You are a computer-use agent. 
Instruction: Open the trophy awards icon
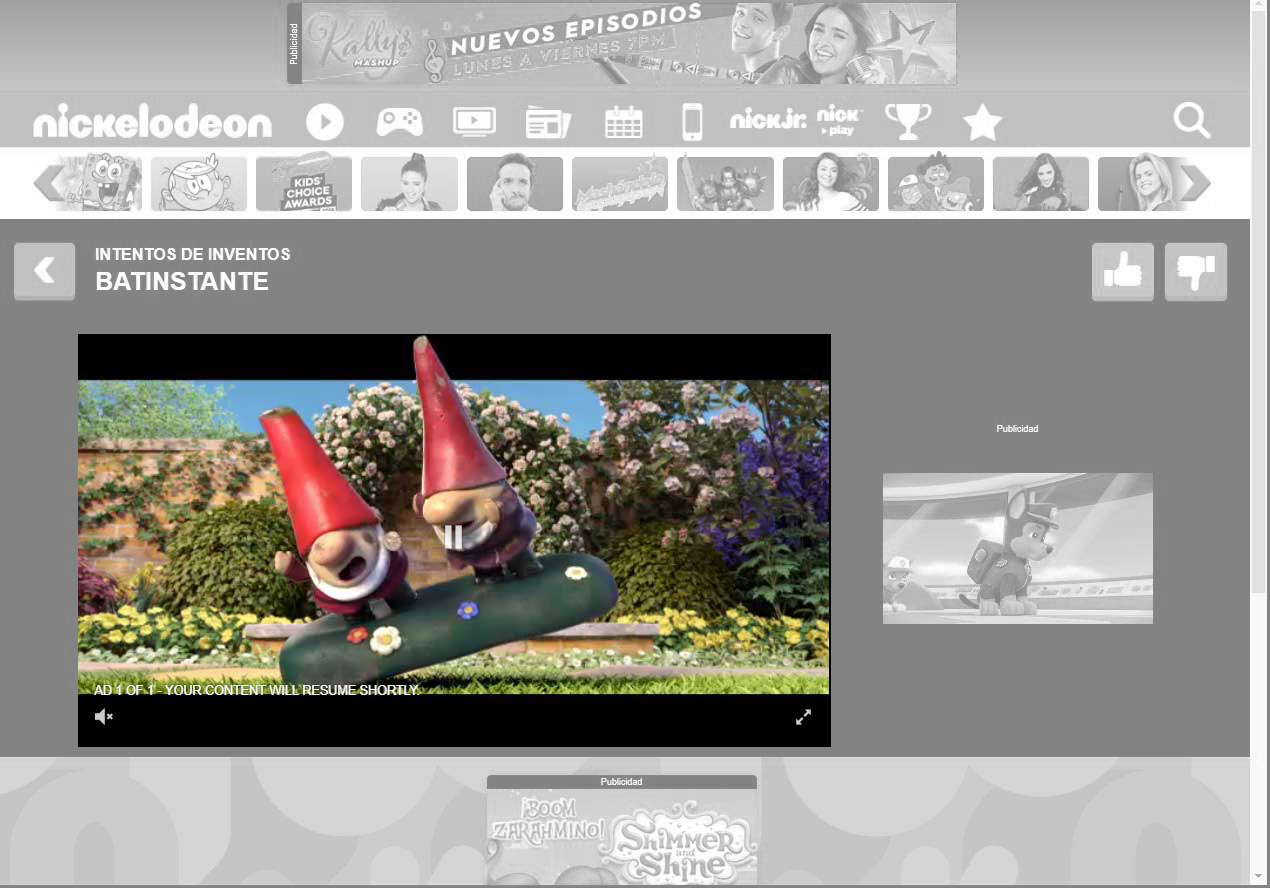908,122
